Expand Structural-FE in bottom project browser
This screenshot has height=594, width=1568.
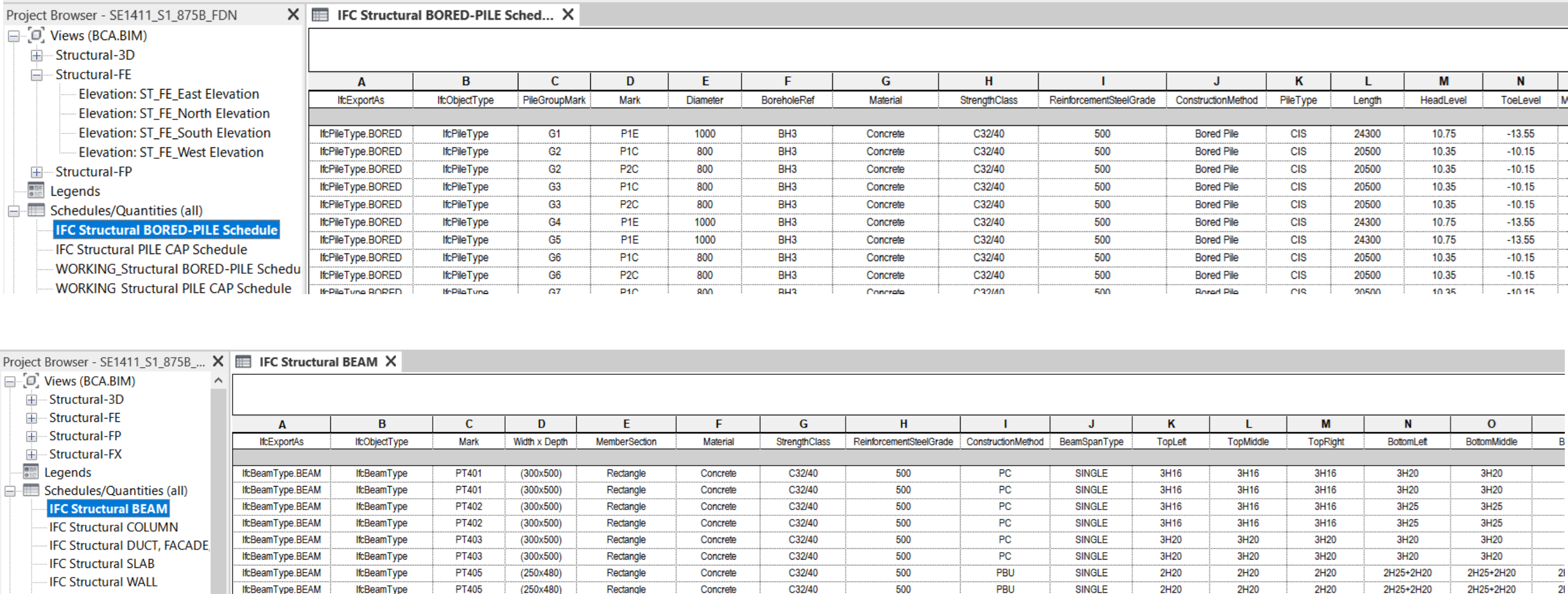pos(31,418)
